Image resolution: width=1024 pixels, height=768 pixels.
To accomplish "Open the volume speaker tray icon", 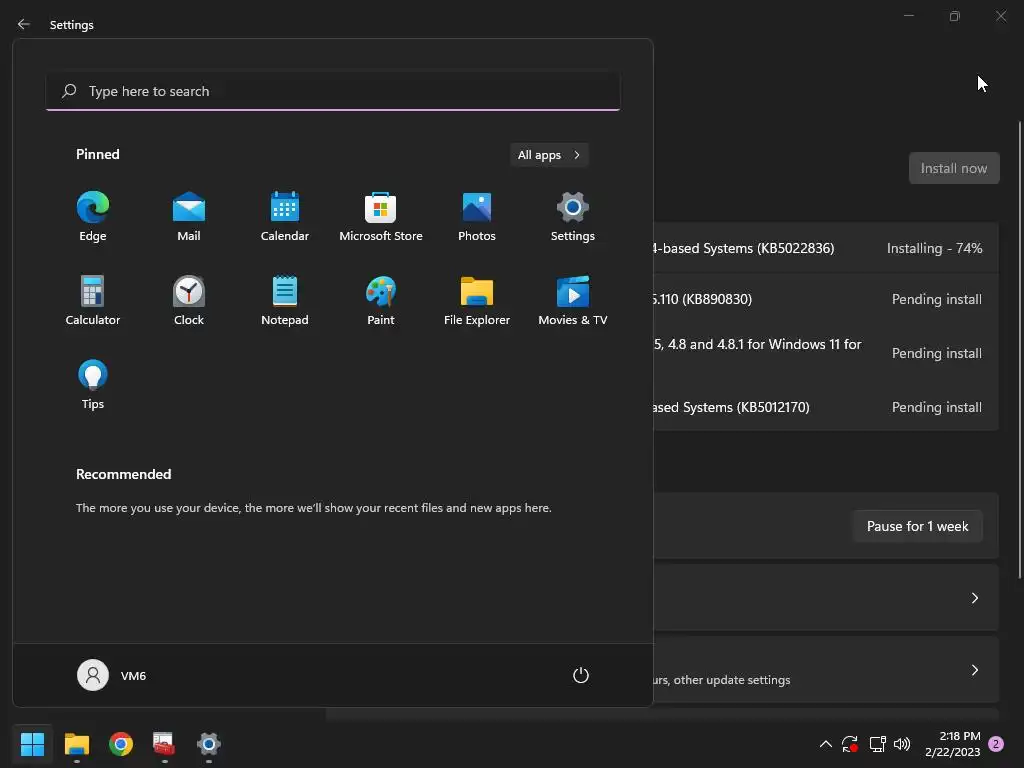I will (902, 743).
